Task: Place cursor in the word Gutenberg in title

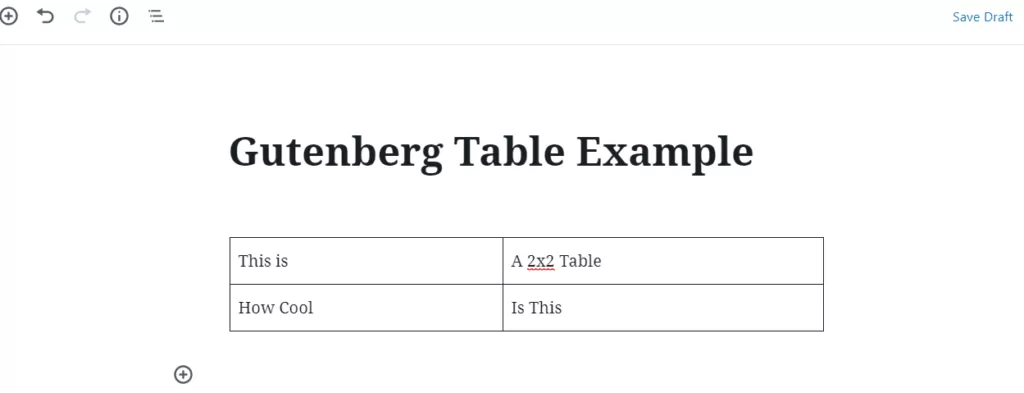Action: tap(336, 154)
